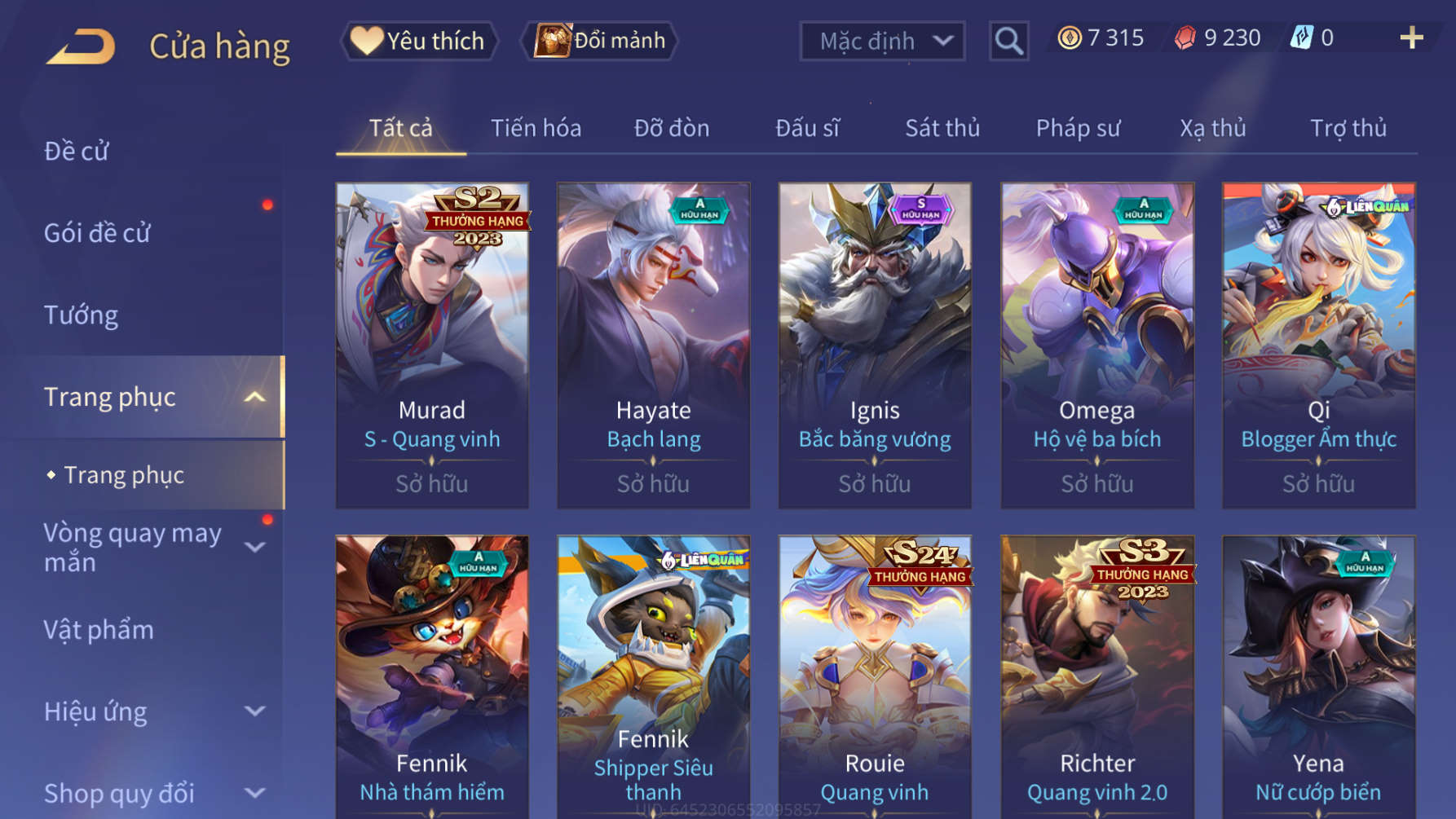Select Murad S - Quang vinh skin card
Image resolution: width=1456 pixels, height=819 pixels.
click(432, 346)
